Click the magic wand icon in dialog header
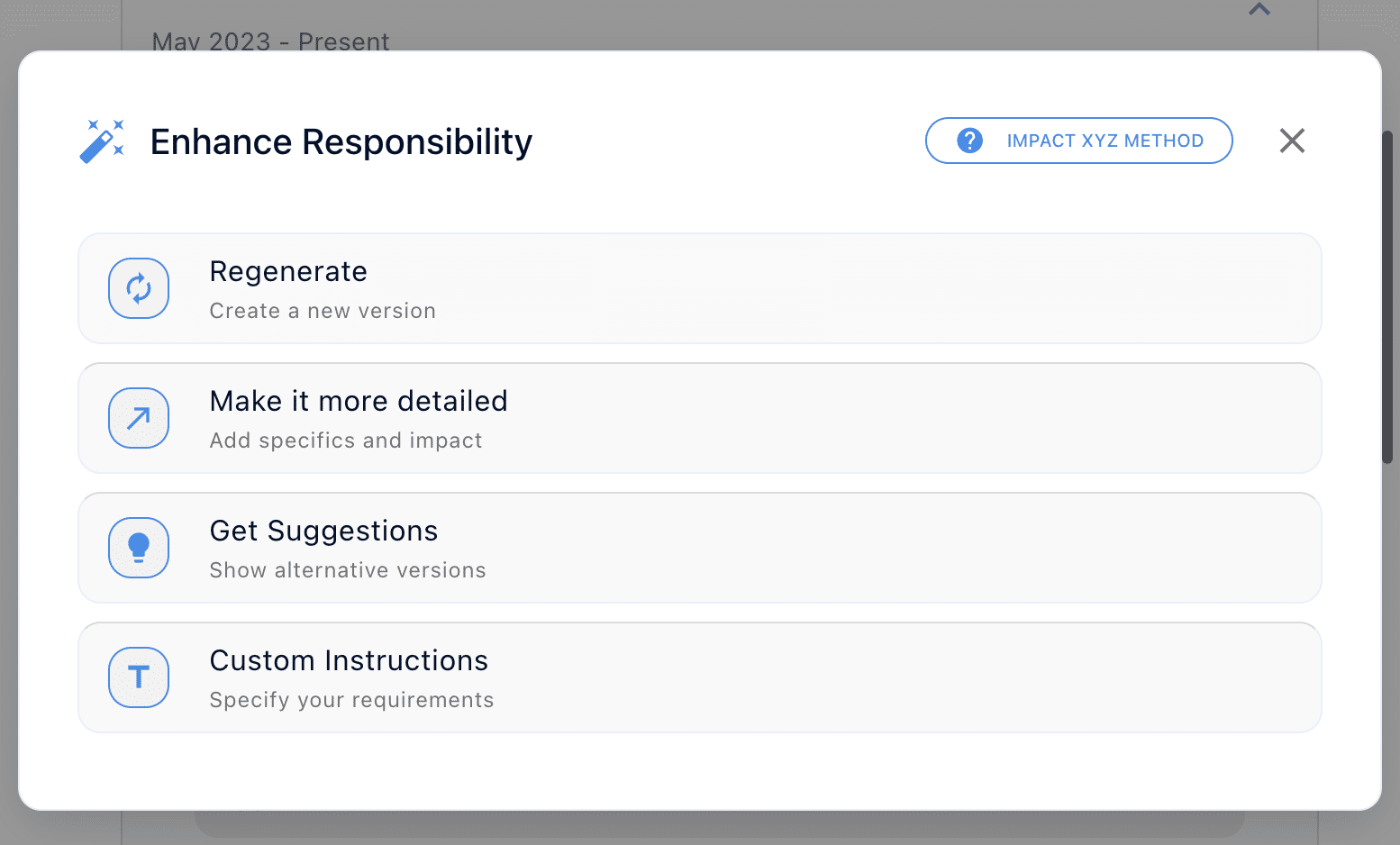This screenshot has height=845, width=1400. 102,141
